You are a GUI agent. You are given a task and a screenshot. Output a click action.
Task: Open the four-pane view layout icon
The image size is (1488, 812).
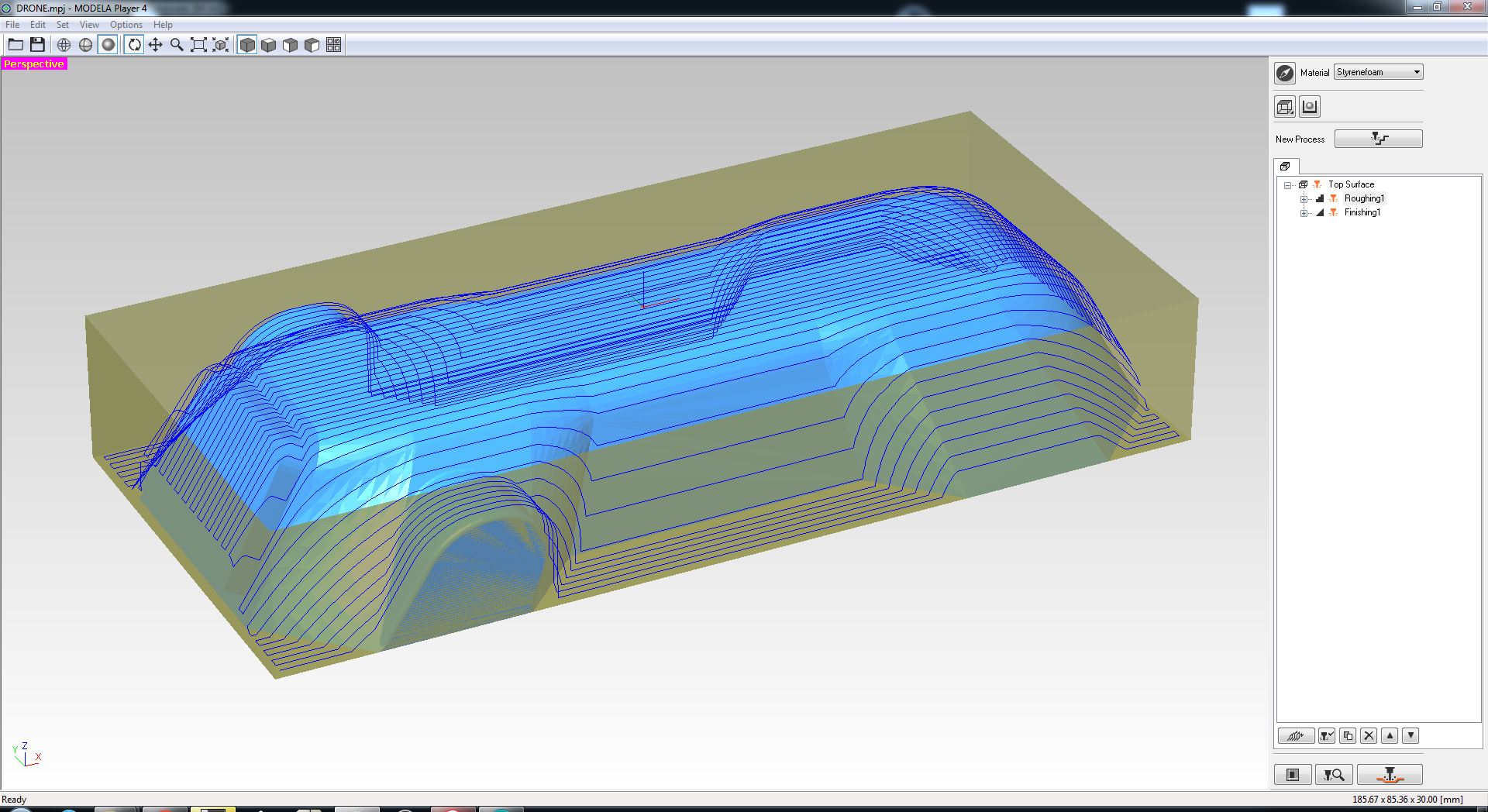tap(333, 45)
